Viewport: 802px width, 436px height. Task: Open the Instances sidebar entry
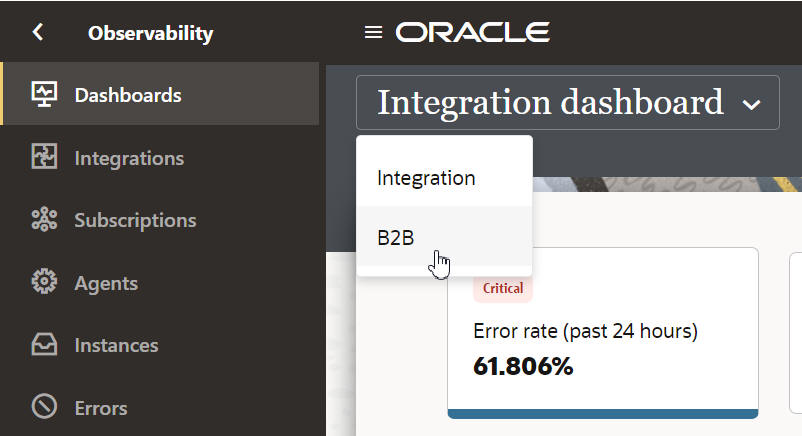116,345
